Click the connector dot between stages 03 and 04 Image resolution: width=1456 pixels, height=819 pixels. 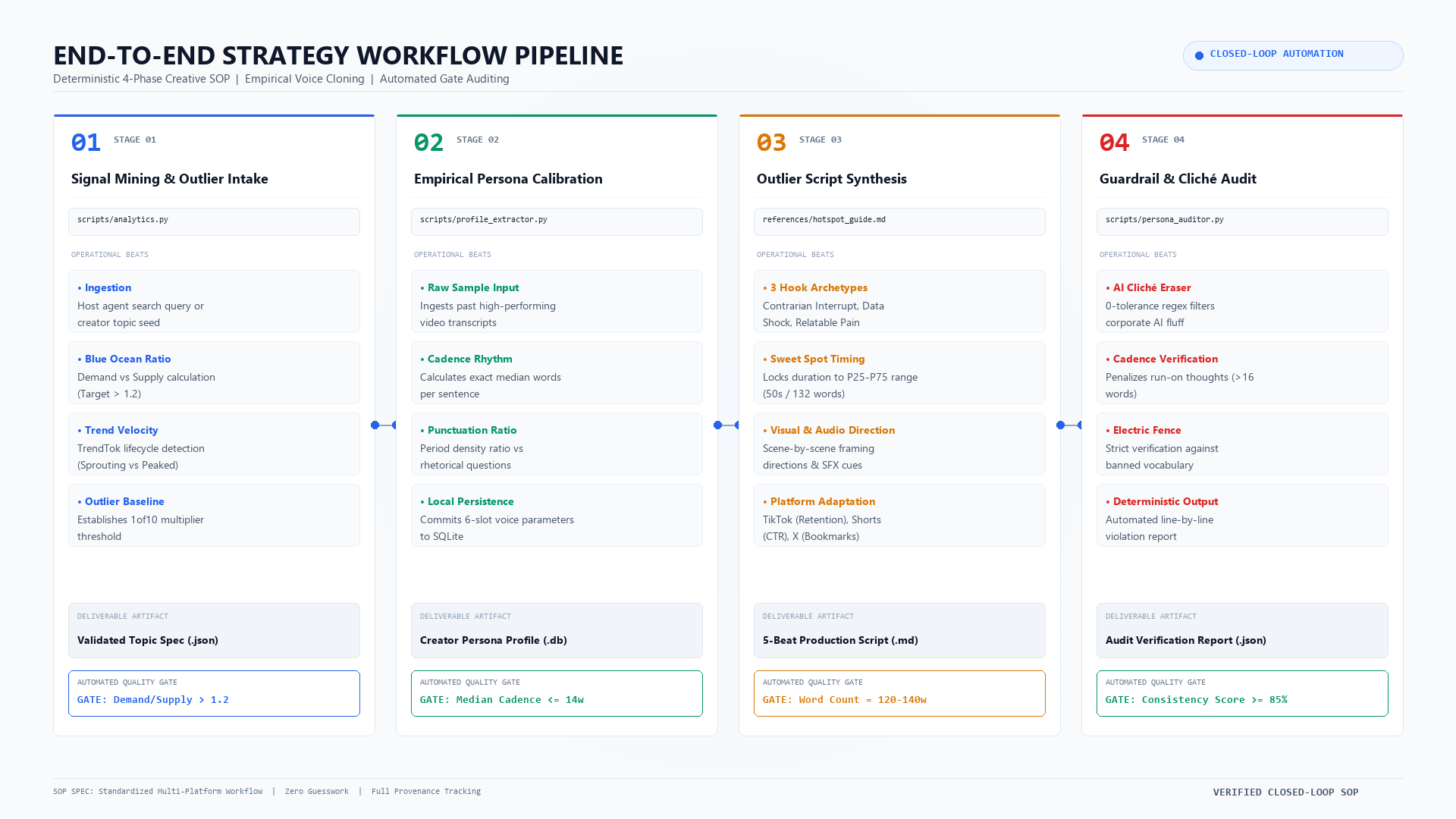pyautogui.click(x=1061, y=425)
